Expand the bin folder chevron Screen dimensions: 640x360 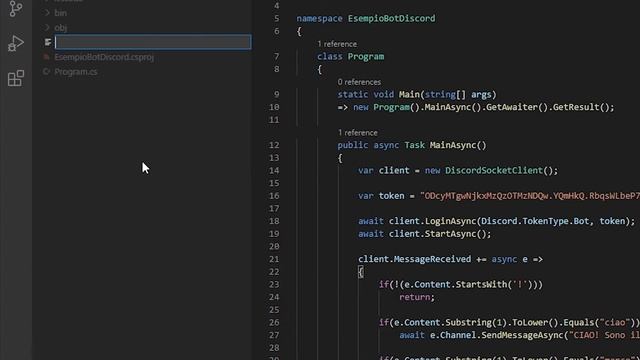(x=47, y=13)
